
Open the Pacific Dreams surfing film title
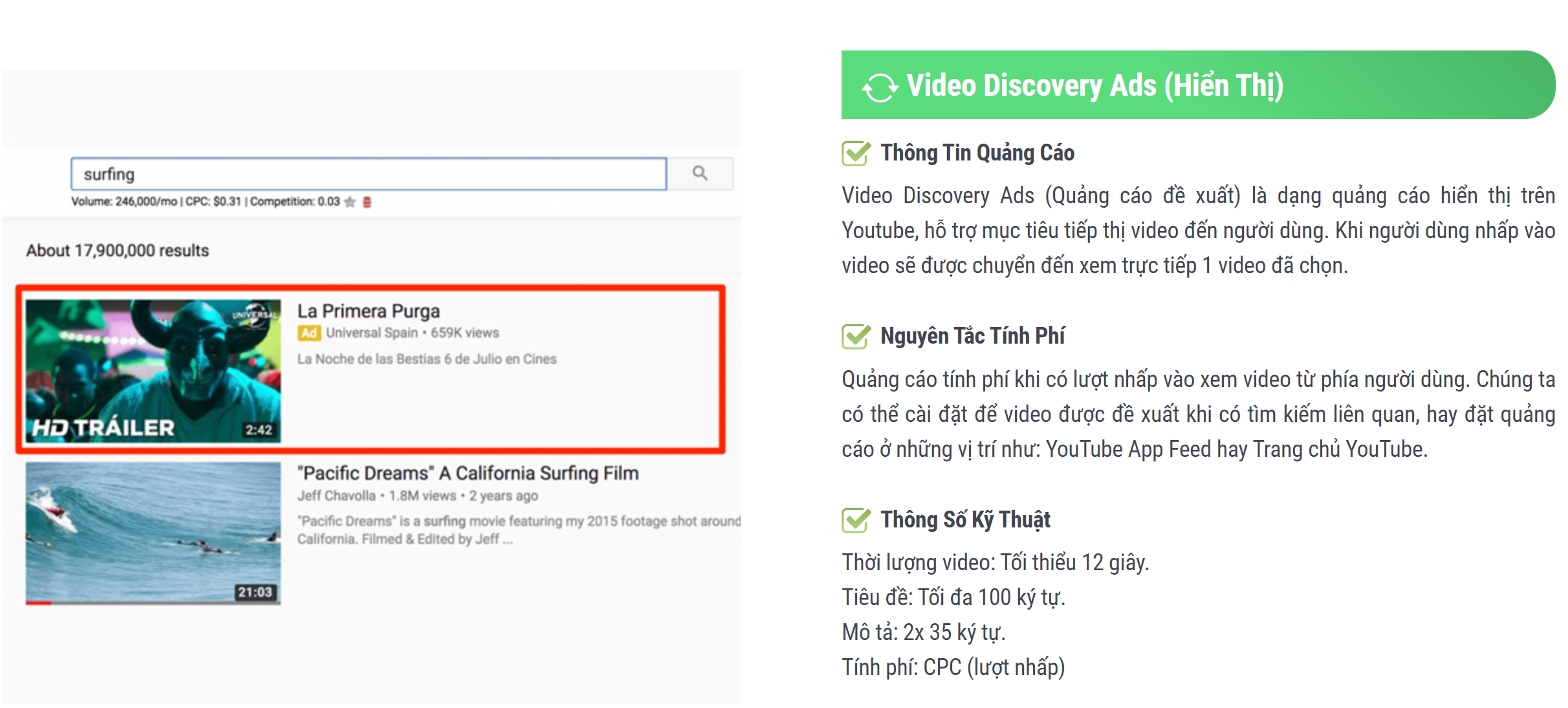[x=468, y=473]
